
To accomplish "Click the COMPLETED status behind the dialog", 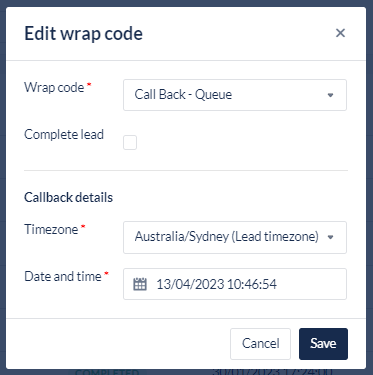I will click(107, 372).
